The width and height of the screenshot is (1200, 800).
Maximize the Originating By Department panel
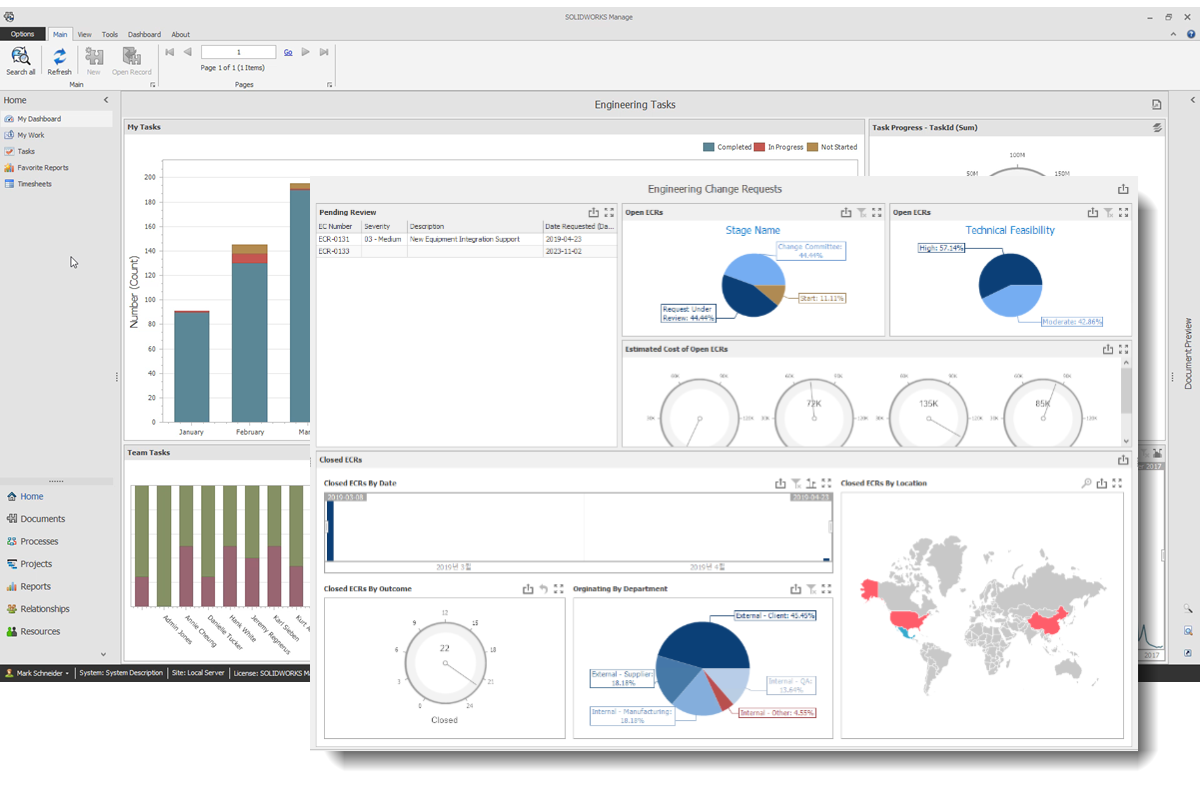pos(826,589)
